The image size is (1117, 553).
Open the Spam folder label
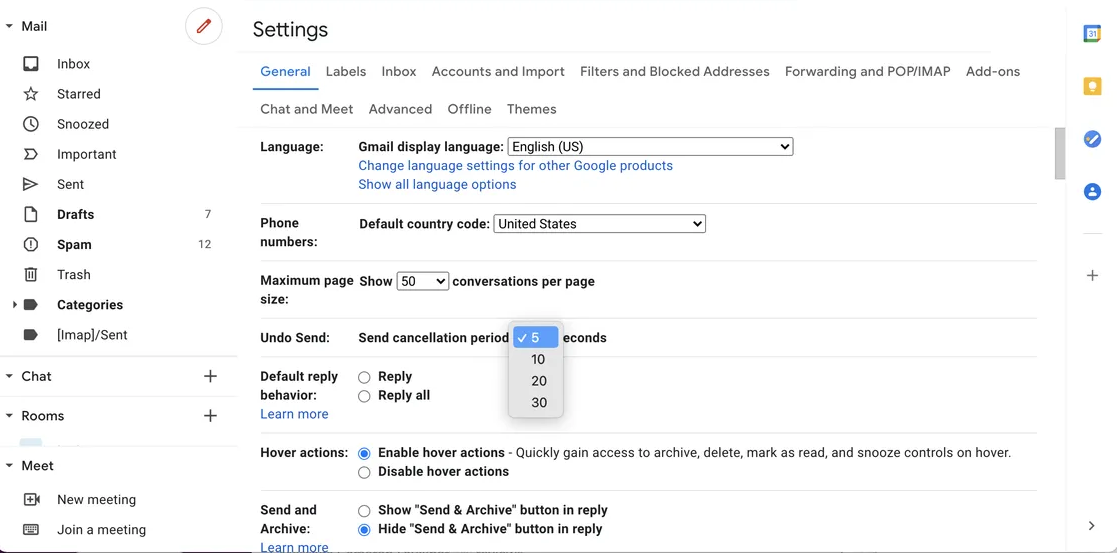(x=74, y=244)
